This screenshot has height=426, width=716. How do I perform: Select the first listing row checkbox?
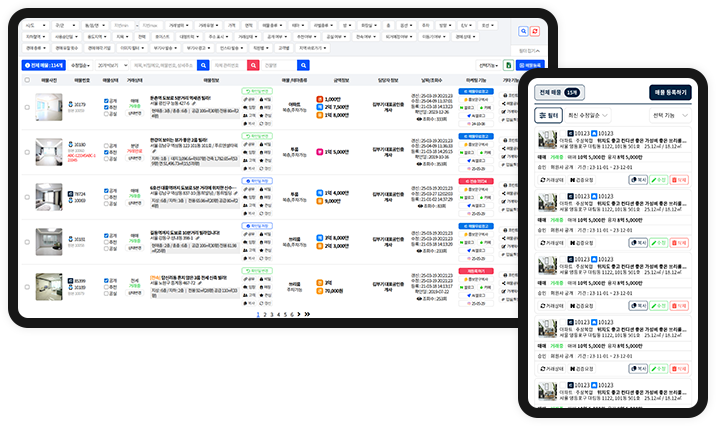tap(27, 107)
